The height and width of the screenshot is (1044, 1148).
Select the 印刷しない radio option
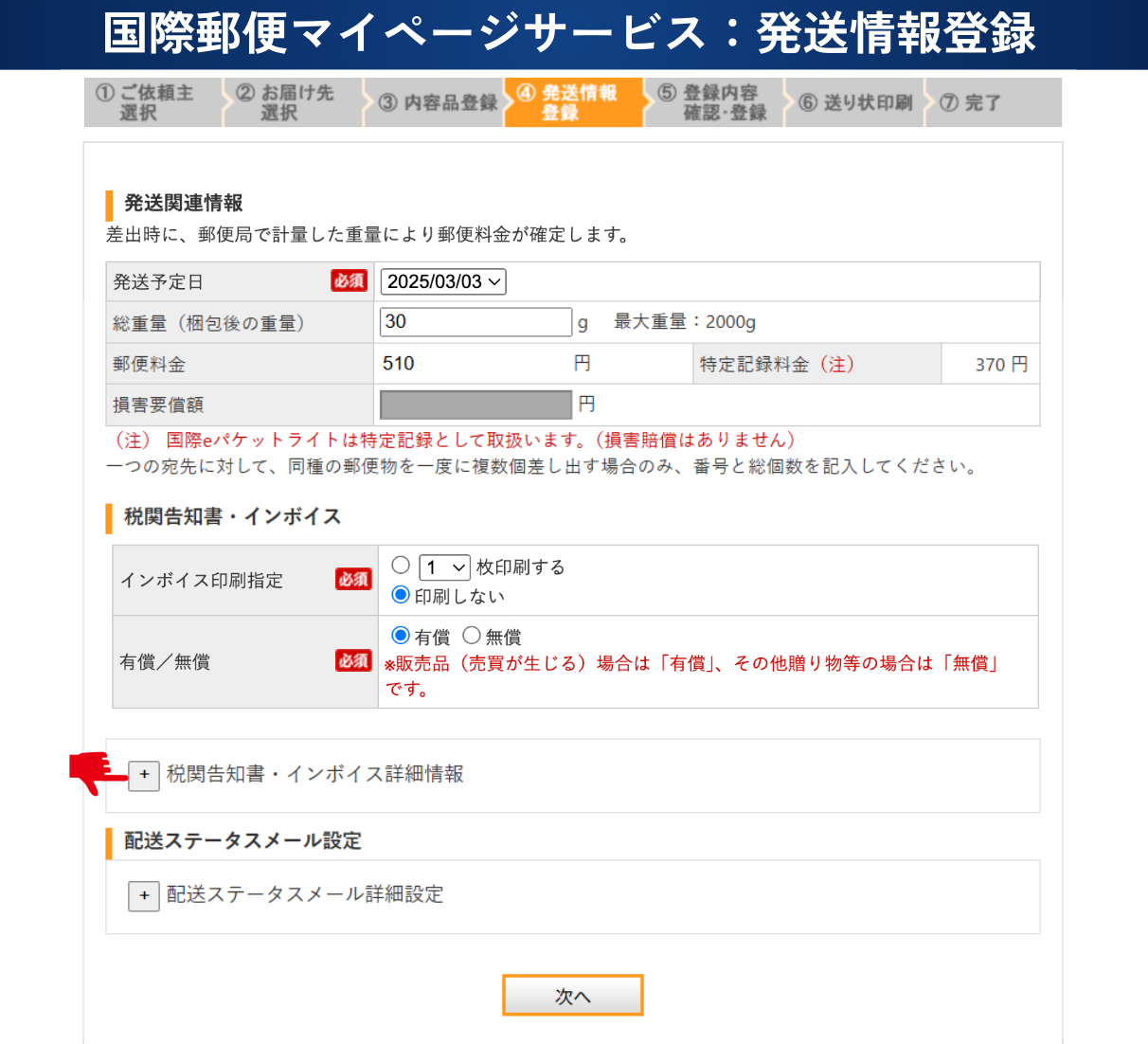[x=401, y=595]
